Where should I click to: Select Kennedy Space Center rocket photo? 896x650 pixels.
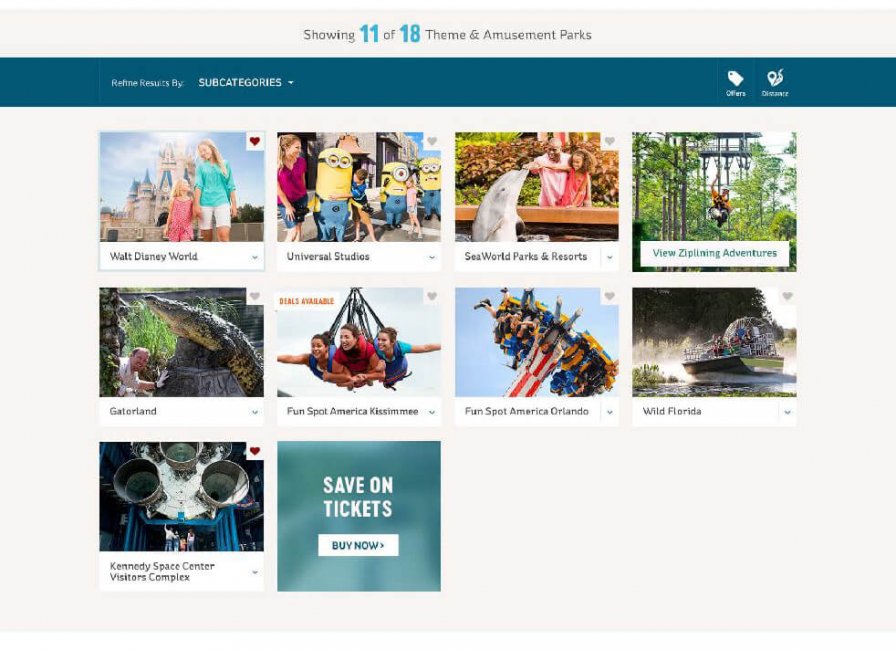[182, 497]
